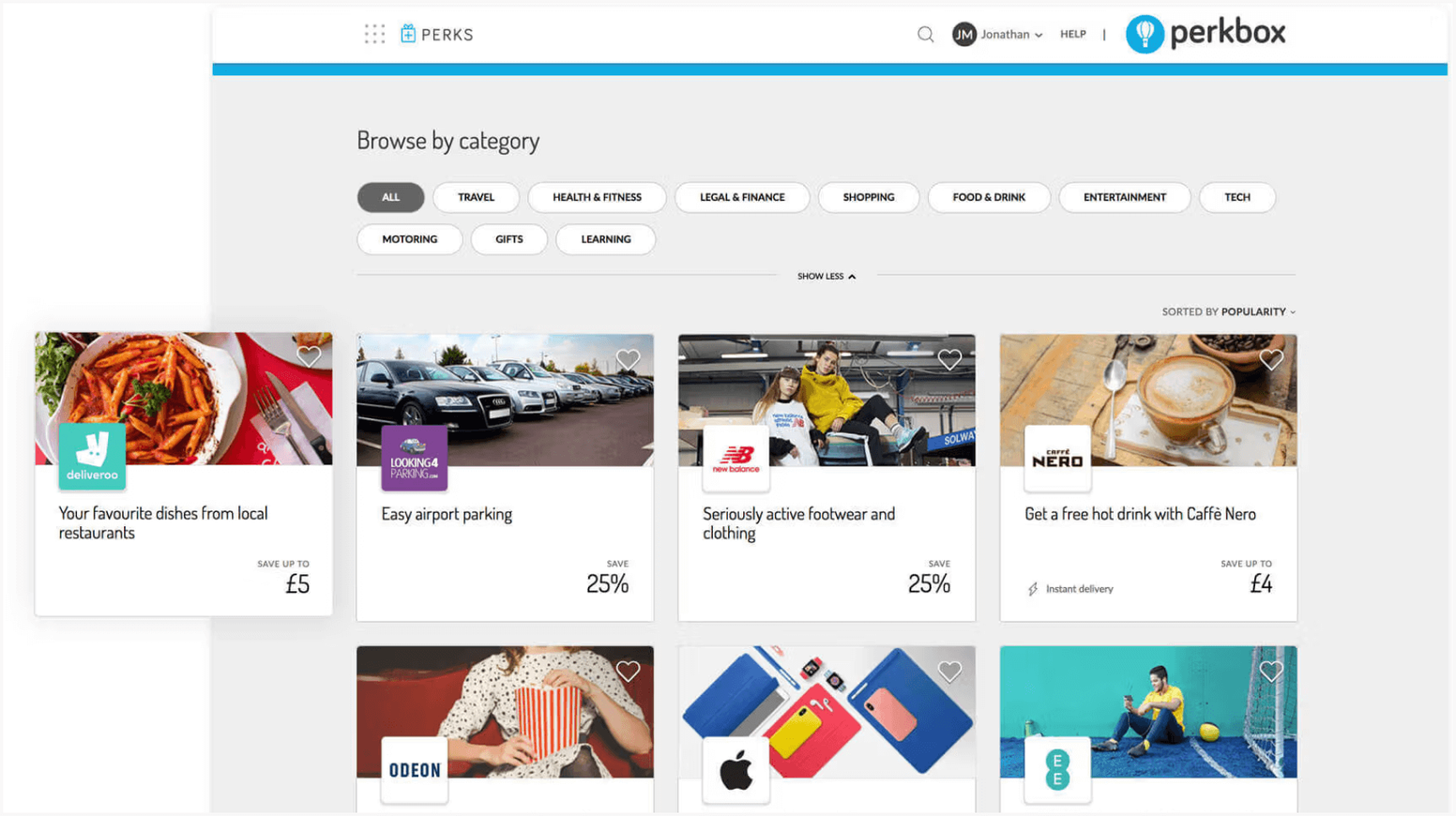1456x816 pixels.
Task: Favourite the Apple perk with heart
Action: tap(949, 671)
